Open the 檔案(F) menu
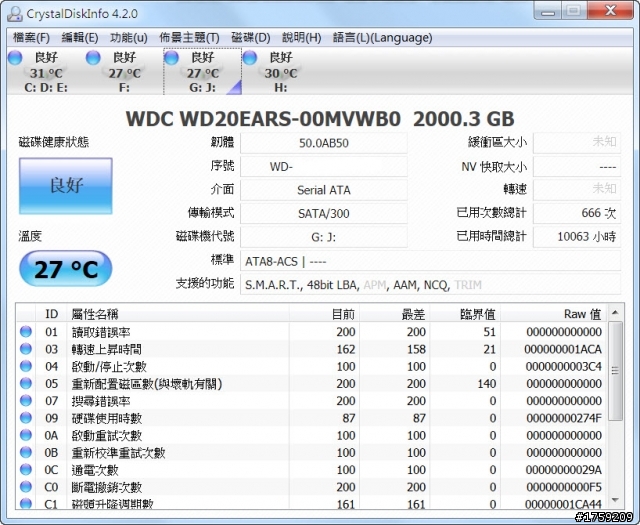Viewport: 640px width, 525px height. 31,38
